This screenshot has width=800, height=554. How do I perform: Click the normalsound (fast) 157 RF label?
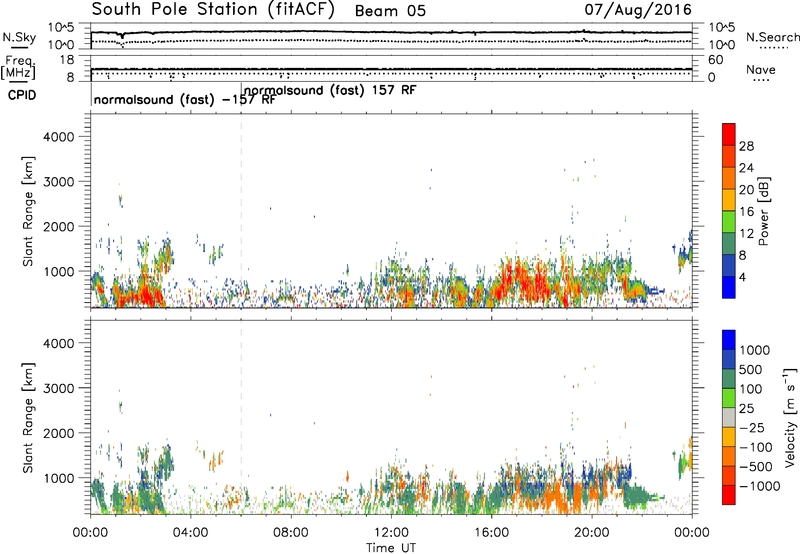[330, 90]
